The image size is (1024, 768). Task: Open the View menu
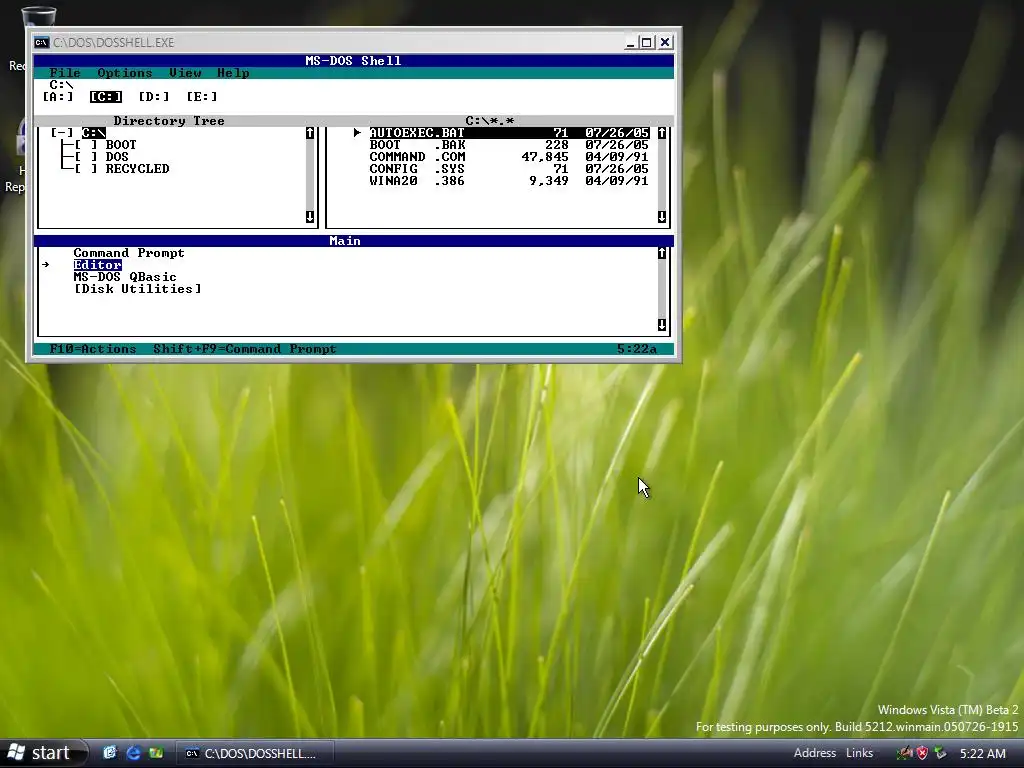coord(185,72)
